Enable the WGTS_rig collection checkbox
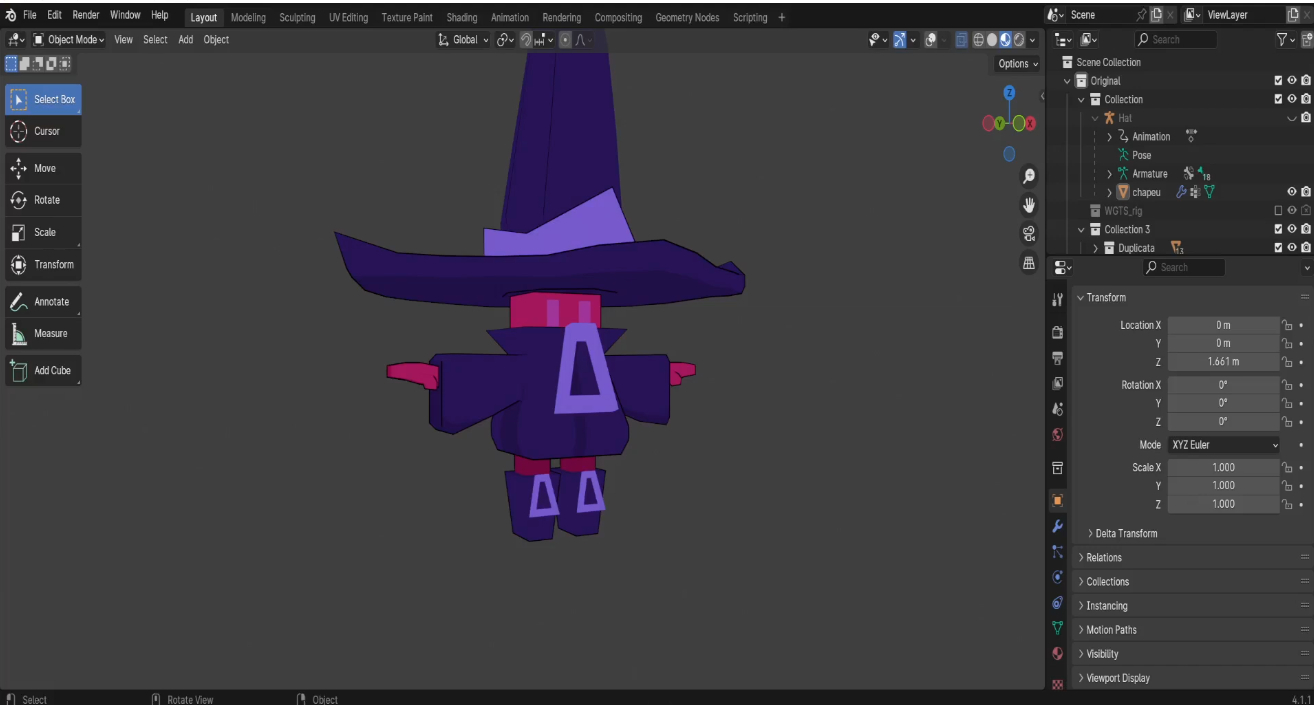 pyautogui.click(x=1278, y=211)
